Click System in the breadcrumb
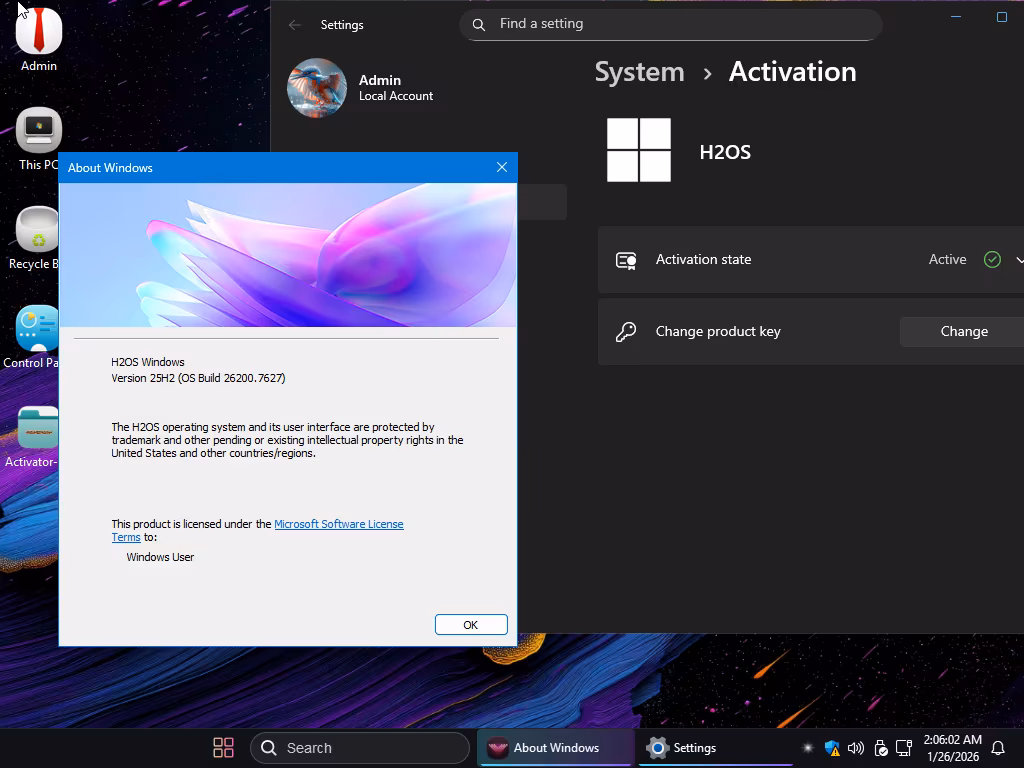This screenshot has width=1024, height=768. pyautogui.click(x=639, y=72)
